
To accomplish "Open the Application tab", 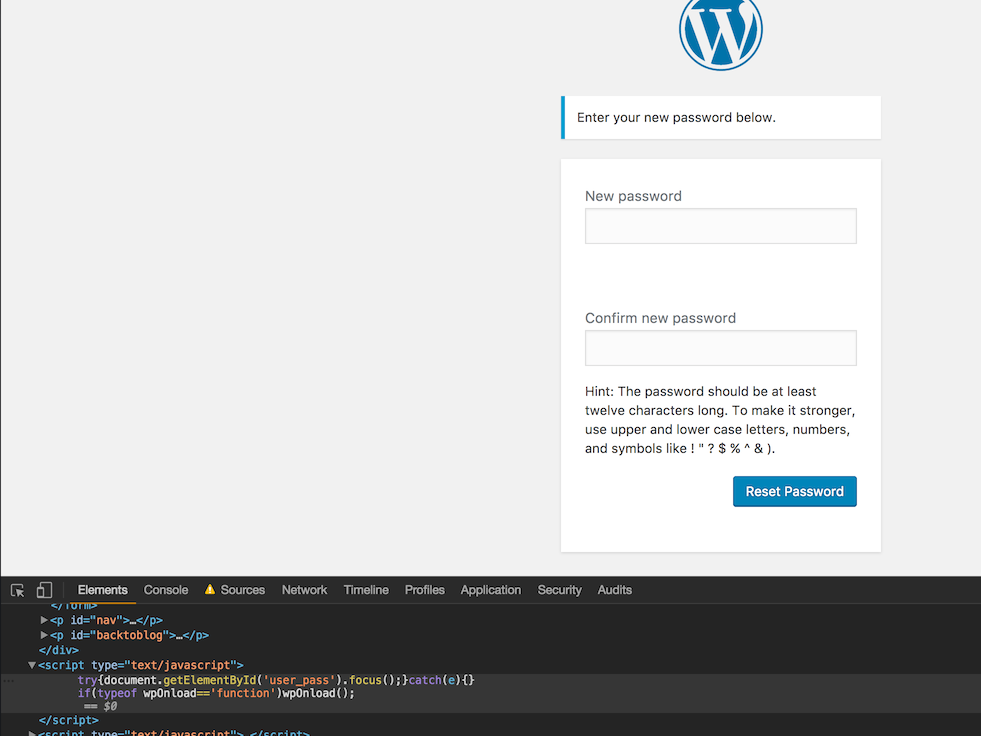I will 490,590.
